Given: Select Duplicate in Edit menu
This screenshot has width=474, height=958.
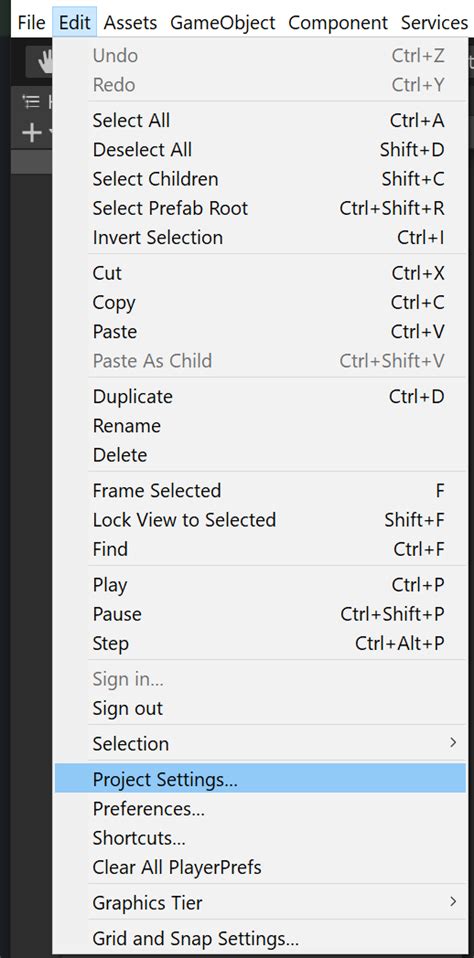Looking at the screenshot, I should click(x=260, y=397).
